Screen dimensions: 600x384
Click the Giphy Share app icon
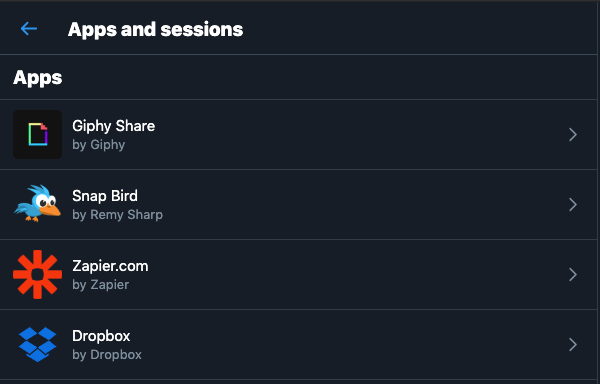pos(38,135)
